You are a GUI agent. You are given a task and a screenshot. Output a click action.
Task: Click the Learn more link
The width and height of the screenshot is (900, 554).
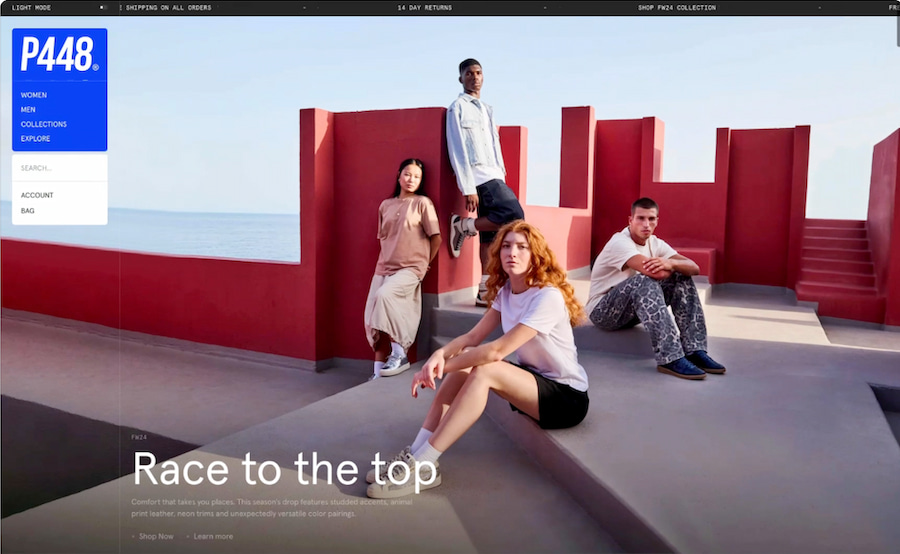[x=213, y=537]
